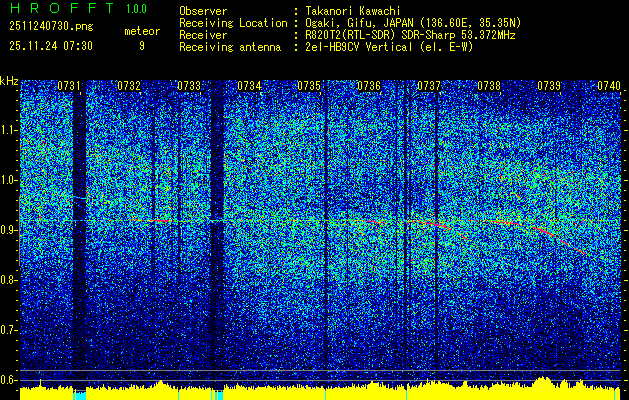Click the 0740 time marker

(609, 86)
